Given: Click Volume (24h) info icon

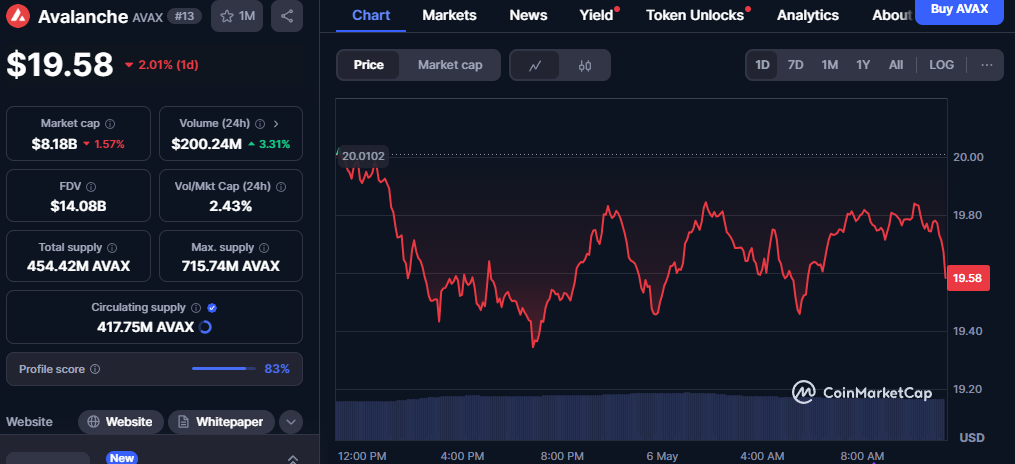Looking at the screenshot, I should pyautogui.click(x=260, y=123).
